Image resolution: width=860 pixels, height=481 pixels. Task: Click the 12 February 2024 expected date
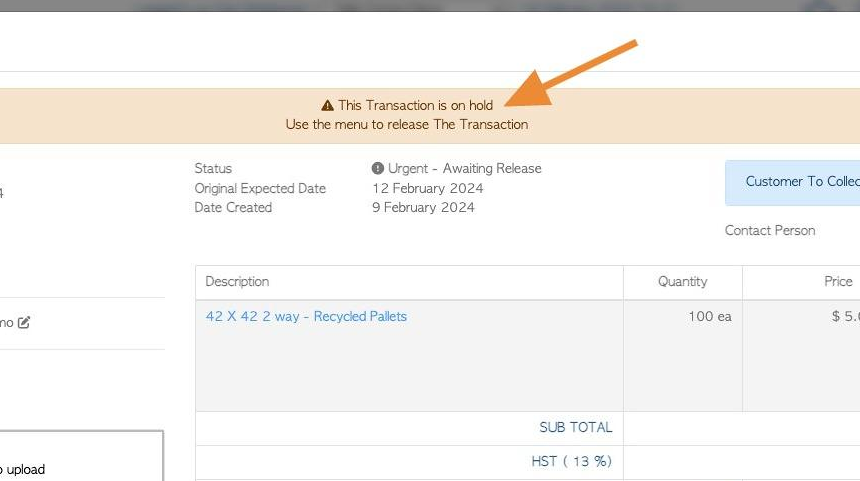pos(428,188)
